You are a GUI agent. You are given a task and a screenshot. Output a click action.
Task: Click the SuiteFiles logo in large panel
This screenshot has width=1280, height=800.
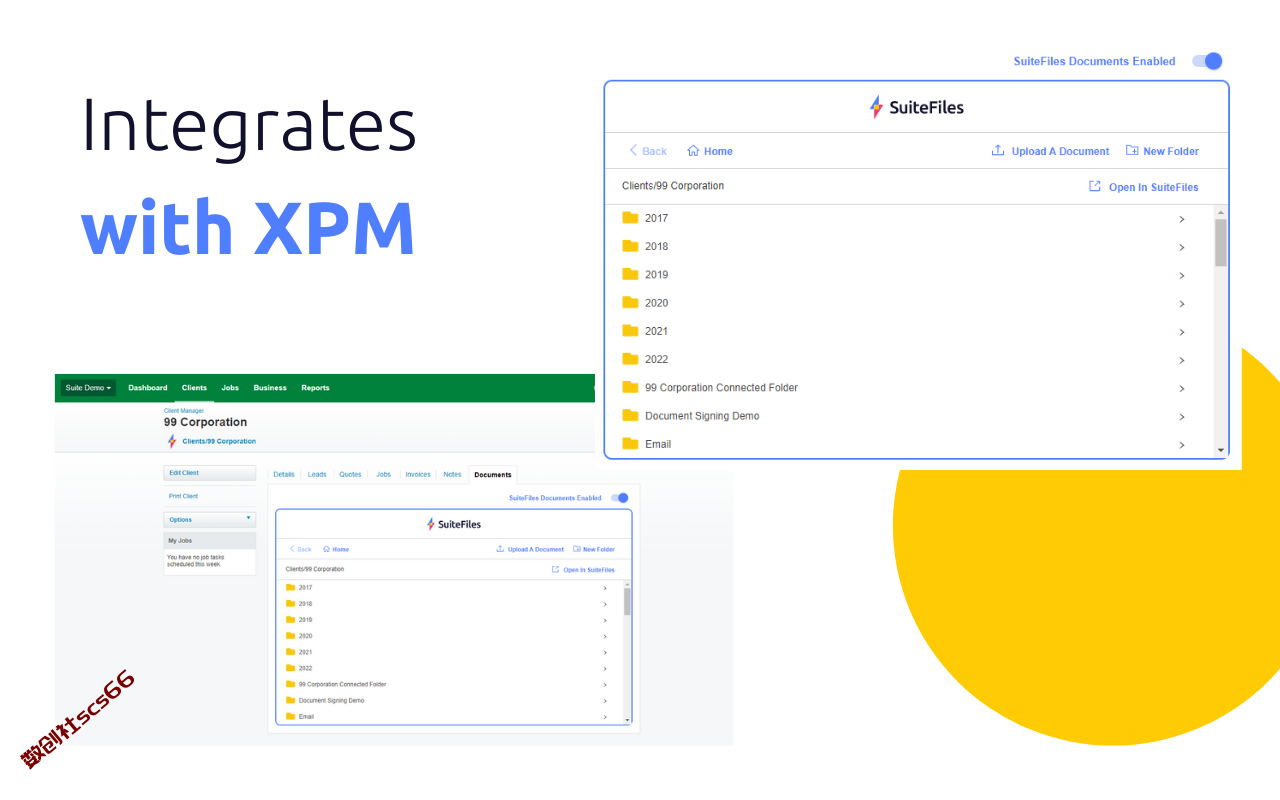[917, 107]
